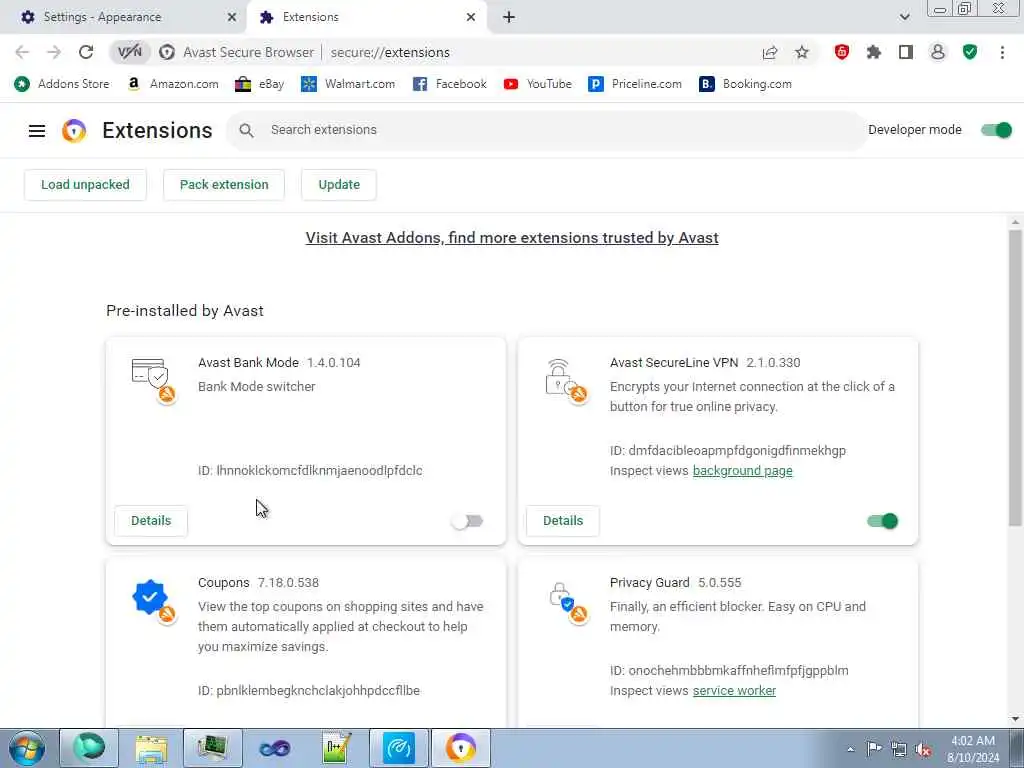This screenshot has height=768, width=1024.
Task: Open the eBay bookmark
Action: pyautogui.click(x=260, y=84)
